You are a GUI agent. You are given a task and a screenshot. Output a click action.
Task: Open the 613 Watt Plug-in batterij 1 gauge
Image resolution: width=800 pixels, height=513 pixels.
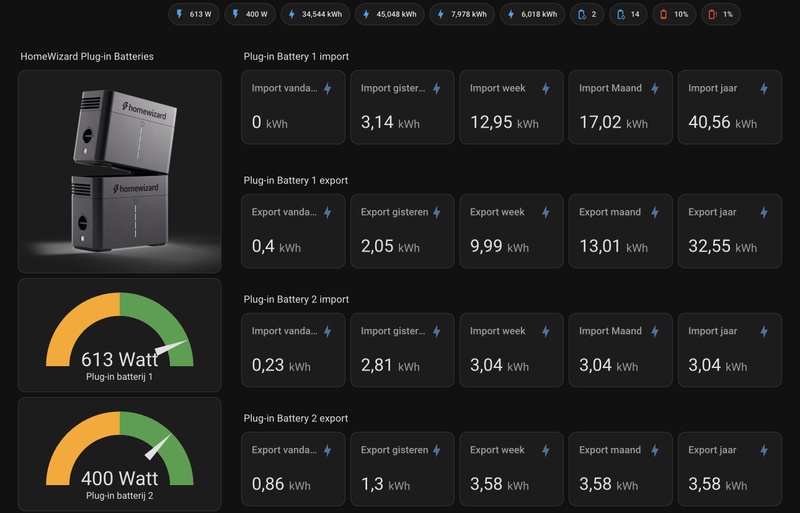[x=120, y=335]
